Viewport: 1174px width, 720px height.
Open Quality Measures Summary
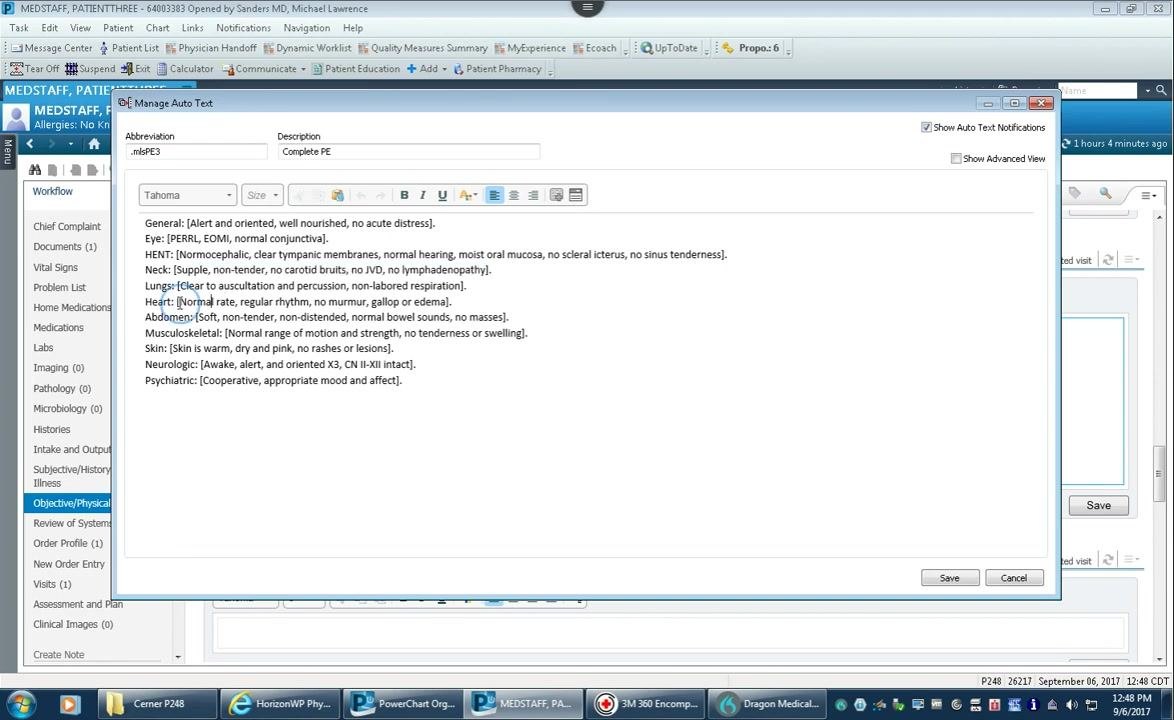pyautogui.click(x=423, y=48)
